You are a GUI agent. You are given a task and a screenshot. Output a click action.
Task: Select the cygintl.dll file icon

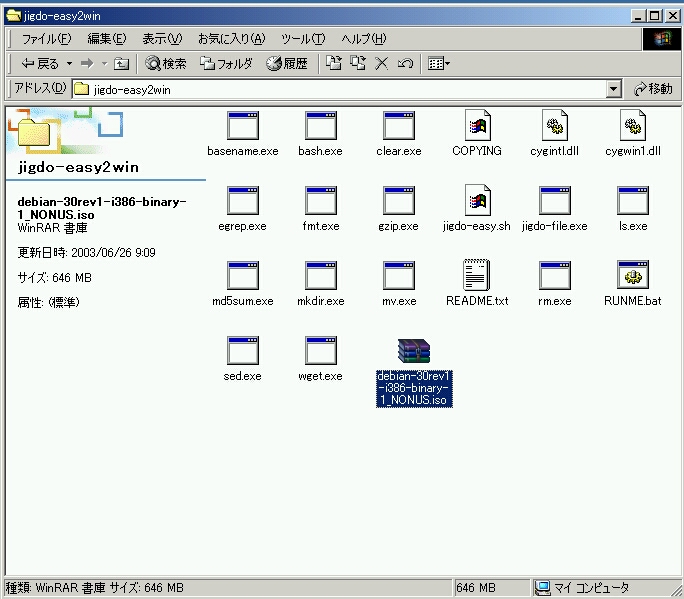click(x=555, y=125)
